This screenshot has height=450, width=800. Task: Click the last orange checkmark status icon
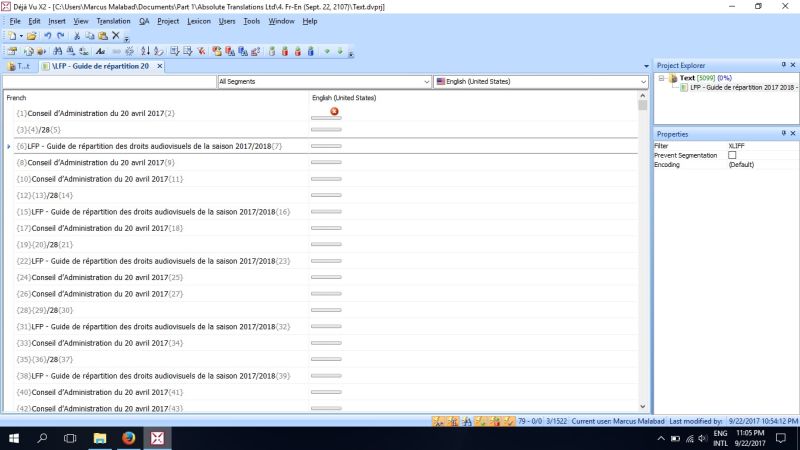click(509, 421)
